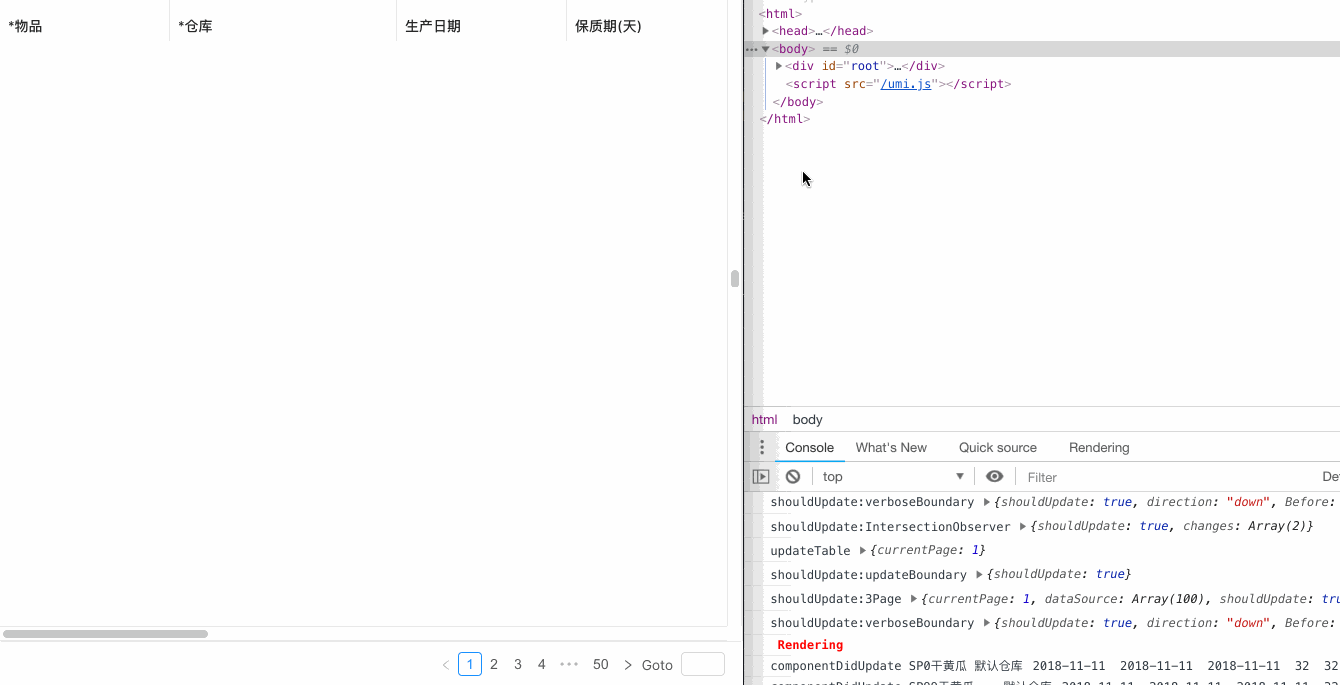Select body in the breadcrumb bar
This screenshot has height=685, width=1340.
click(808, 420)
